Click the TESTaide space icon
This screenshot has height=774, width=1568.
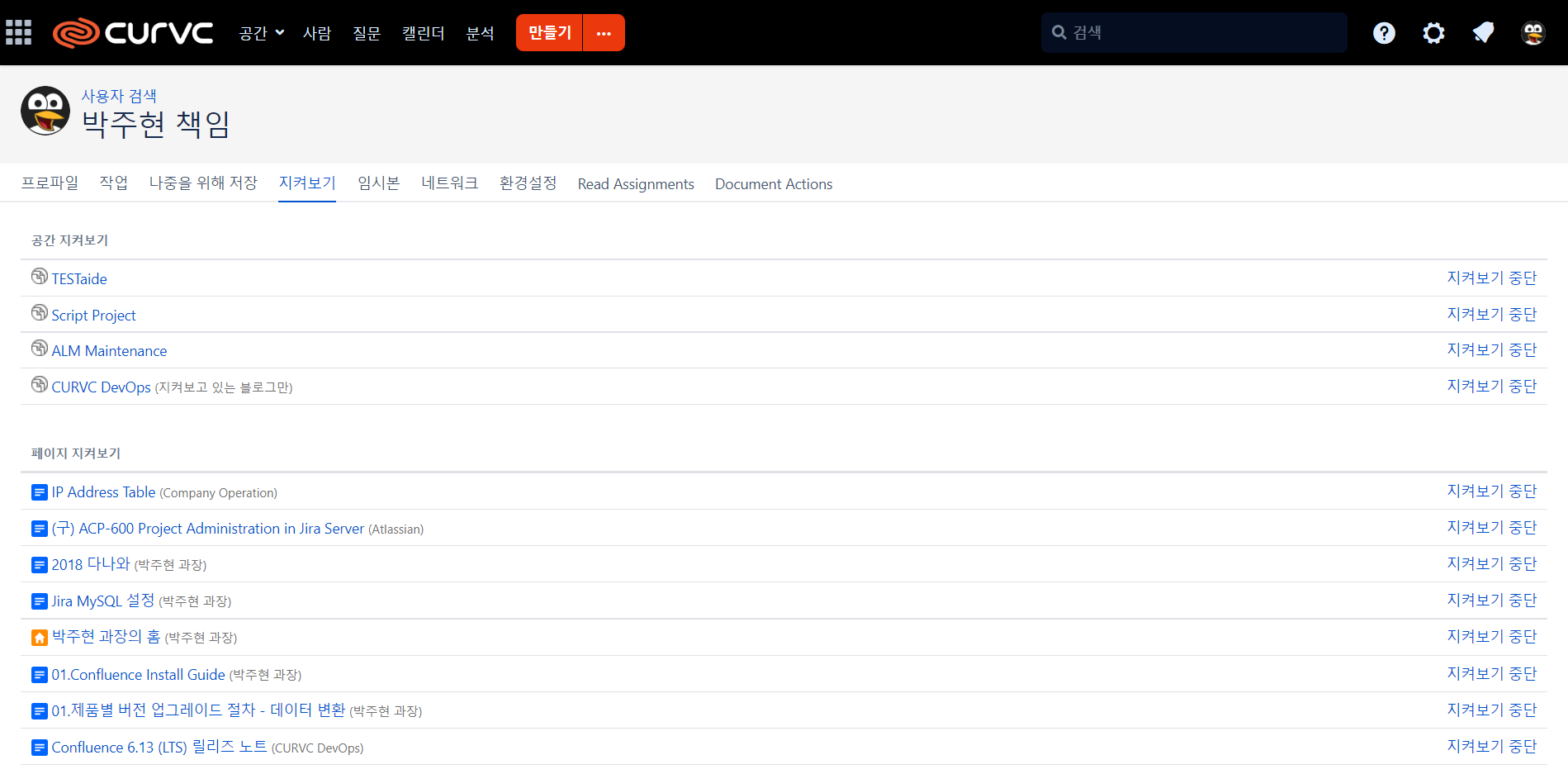(40, 276)
